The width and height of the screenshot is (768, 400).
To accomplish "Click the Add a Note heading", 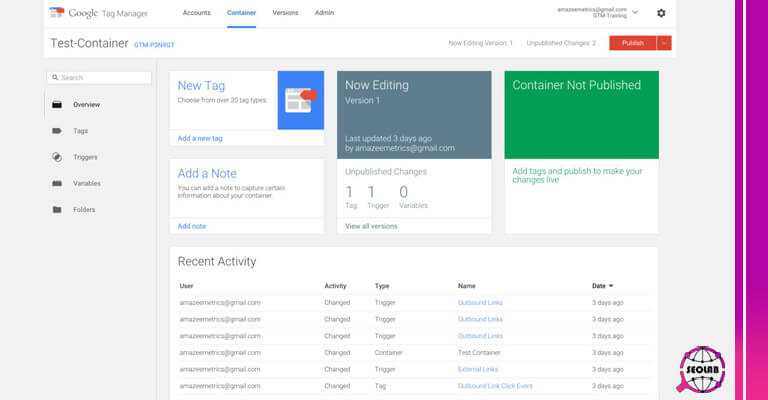I will click(x=207, y=173).
